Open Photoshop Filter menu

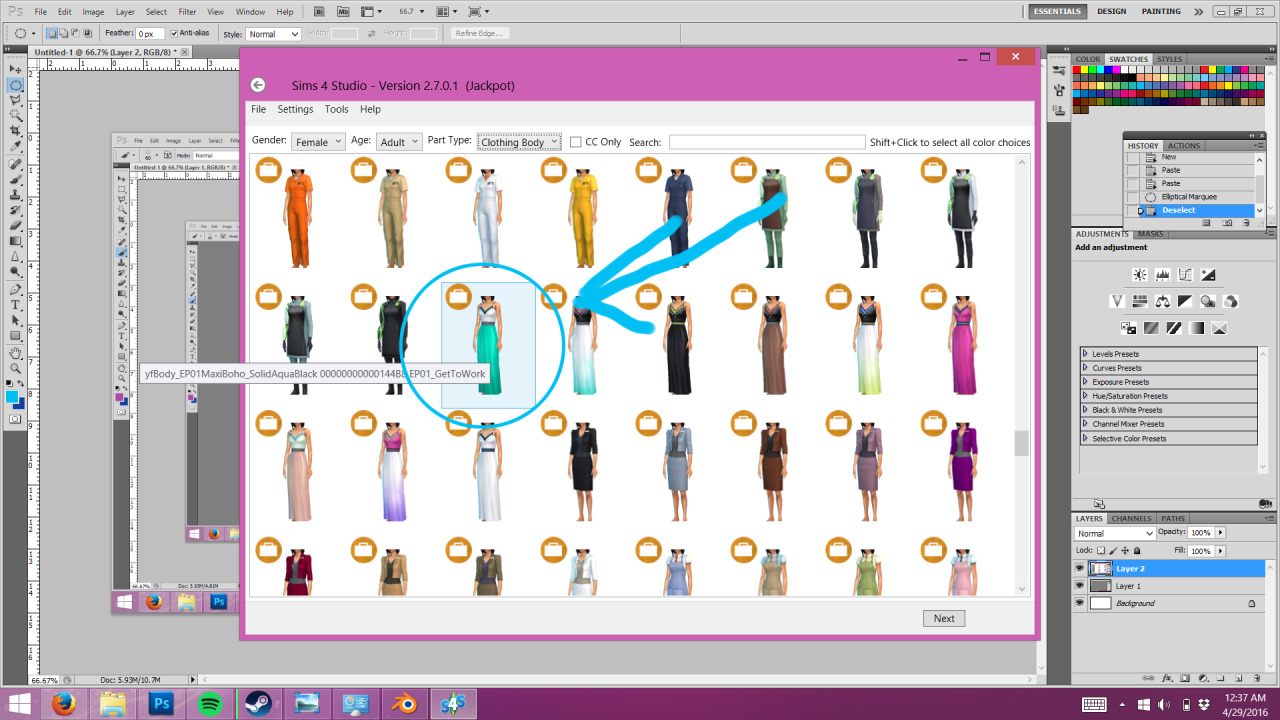point(188,12)
